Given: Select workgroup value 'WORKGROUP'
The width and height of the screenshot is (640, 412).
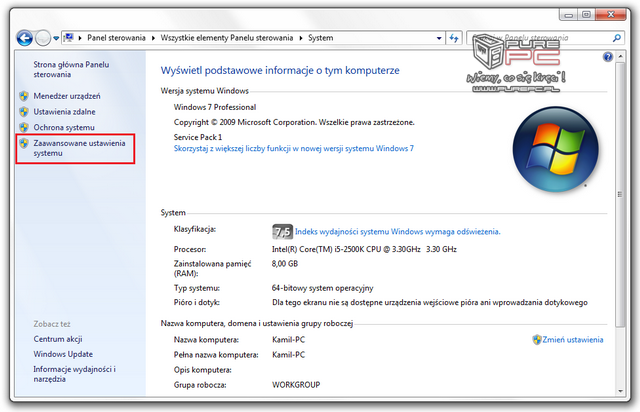Looking at the screenshot, I should (x=296, y=385).
